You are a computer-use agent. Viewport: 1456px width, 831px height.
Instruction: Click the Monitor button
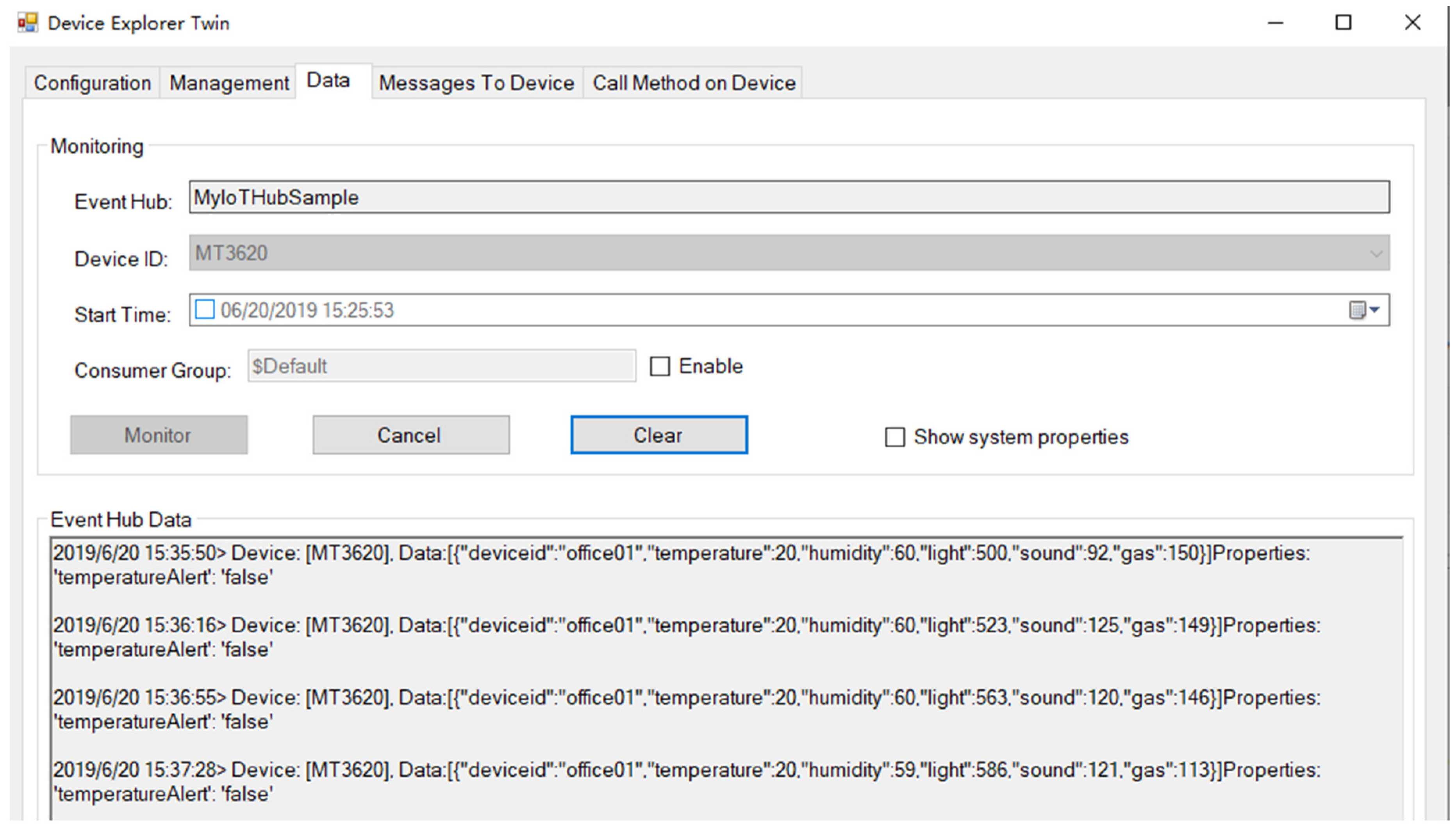click(158, 436)
